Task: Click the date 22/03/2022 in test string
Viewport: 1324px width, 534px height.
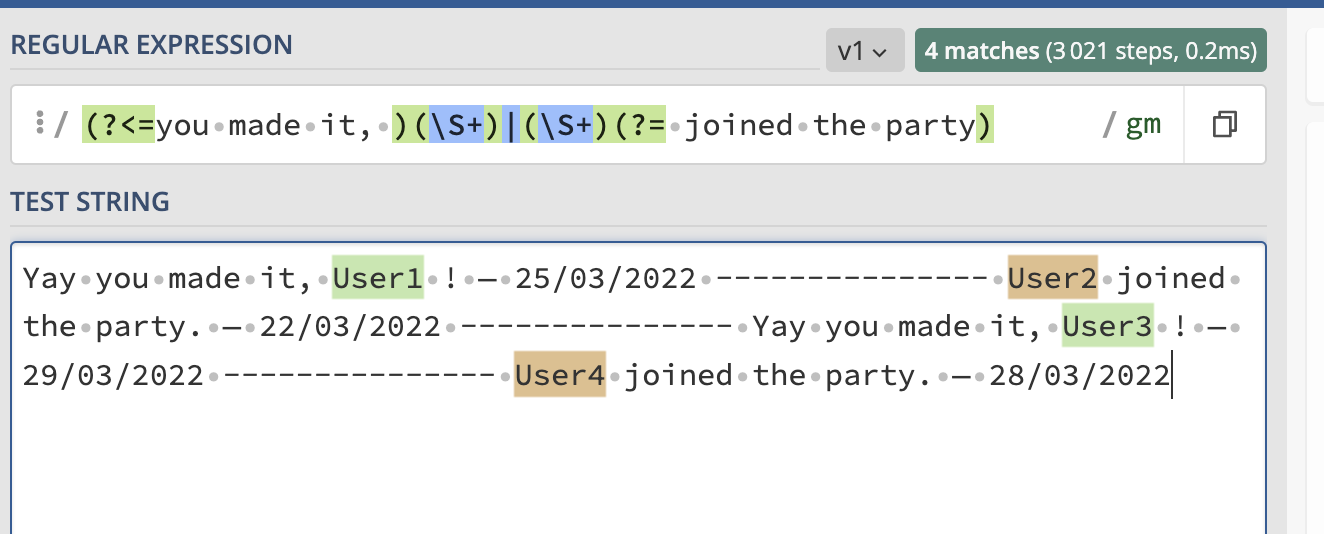Action: (350, 326)
